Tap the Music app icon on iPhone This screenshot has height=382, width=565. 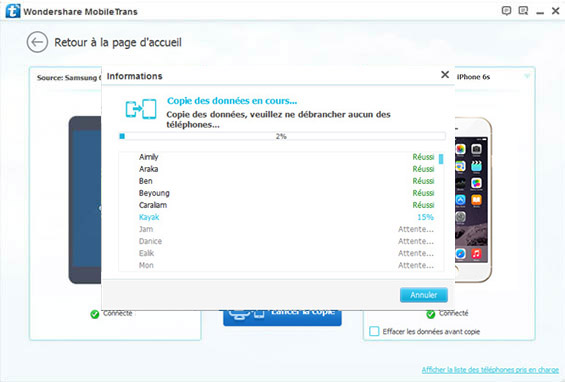[476, 253]
